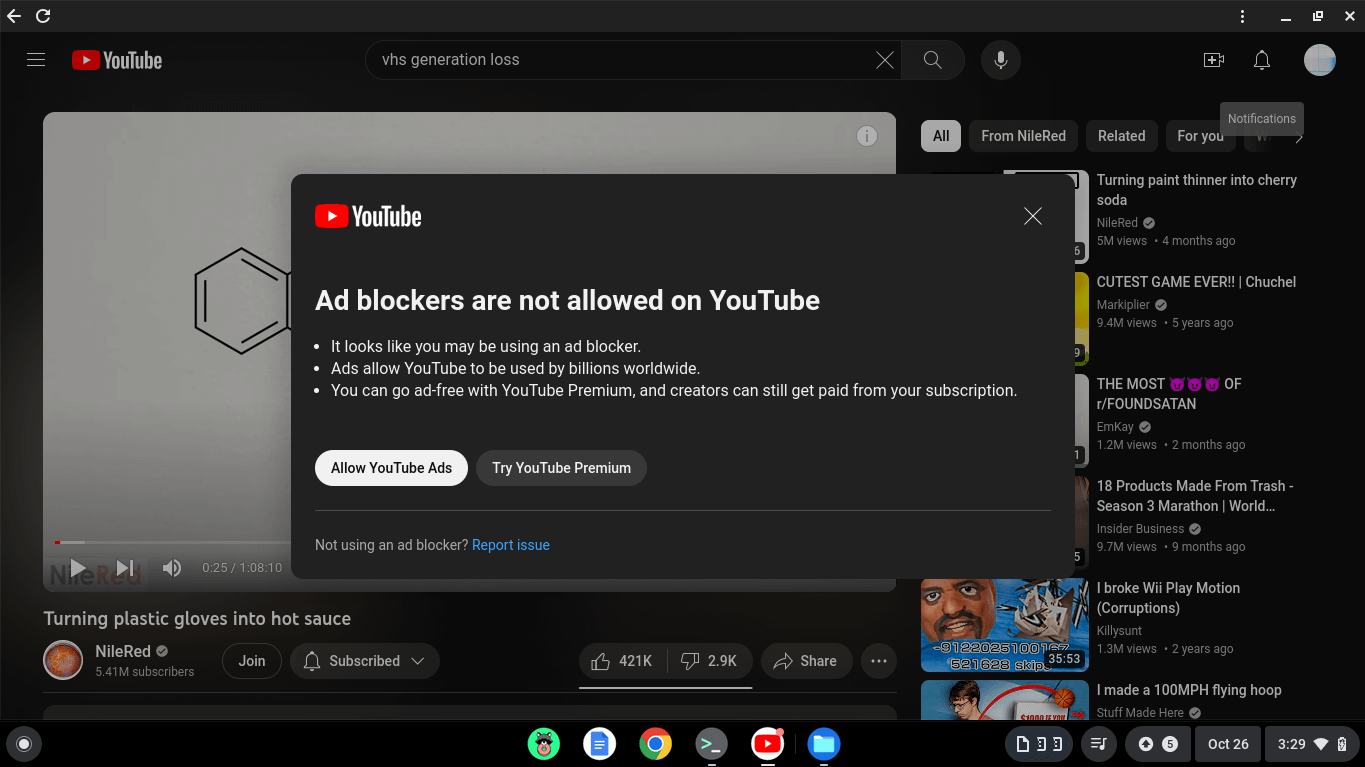Show video info card icon
The height and width of the screenshot is (767, 1365).
[867, 136]
